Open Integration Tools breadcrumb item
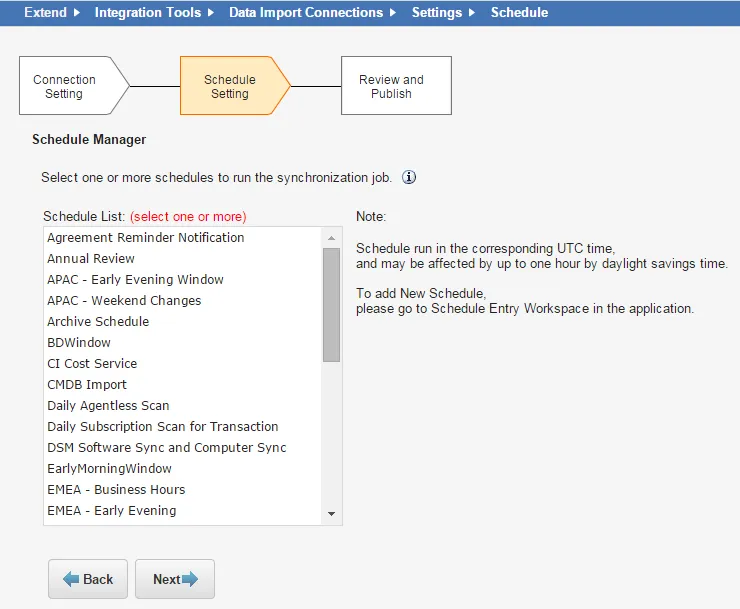Image resolution: width=740 pixels, height=609 pixels. pyautogui.click(x=148, y=12)
